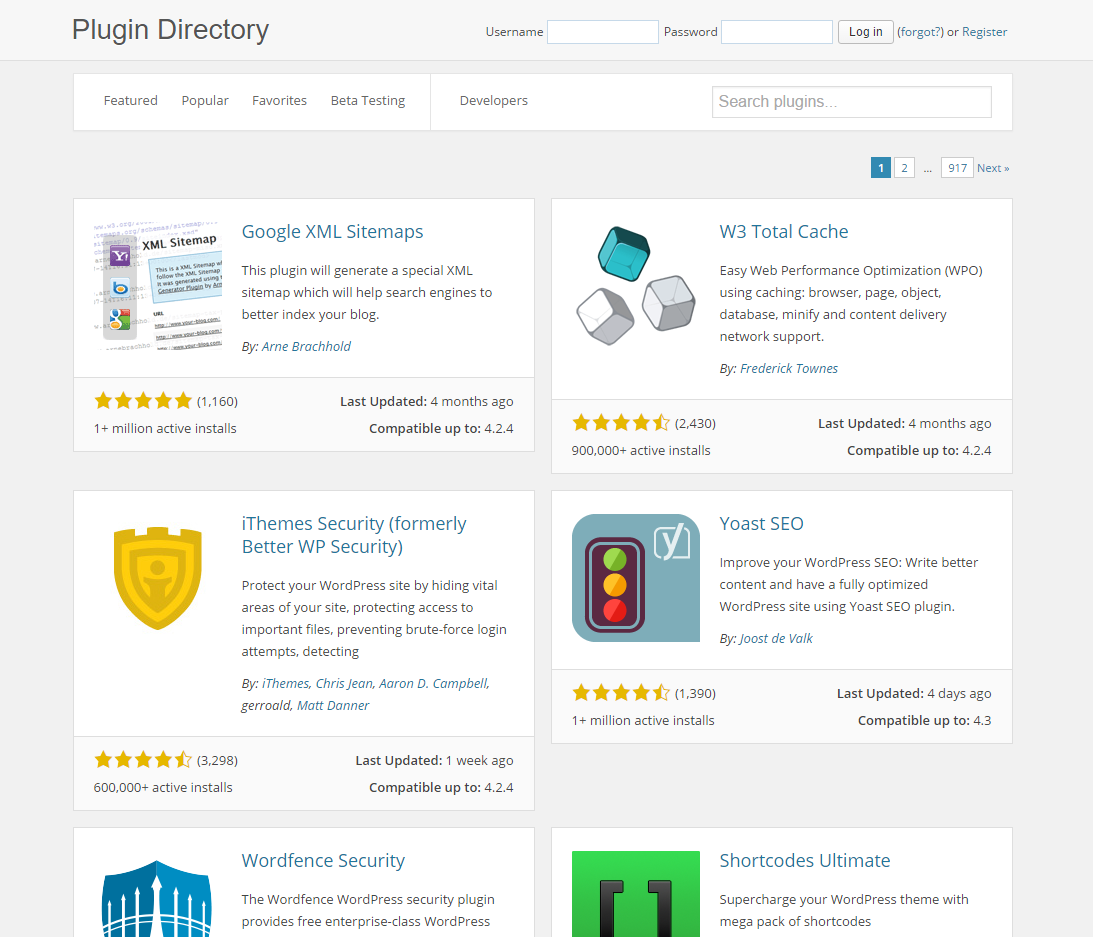Viewport: 1093px width, 937px height.
Task: Click the Google XML Sitemaps star rating
Action: (x=143, y=401)
